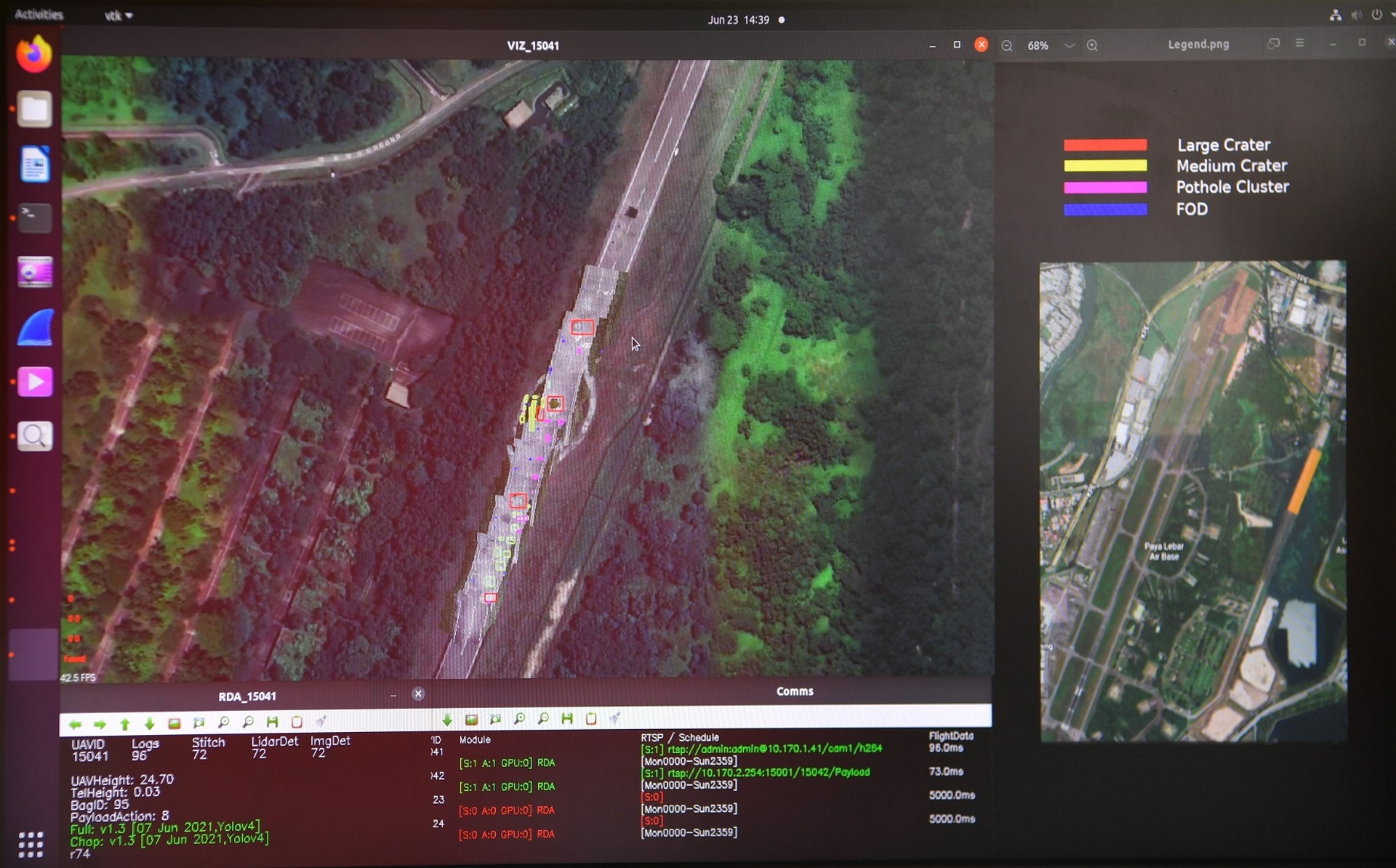Viewport: 1396px width, 868px height.
Task: Click the broom clear icon in Comms toolbar
Action: [615, 719]
